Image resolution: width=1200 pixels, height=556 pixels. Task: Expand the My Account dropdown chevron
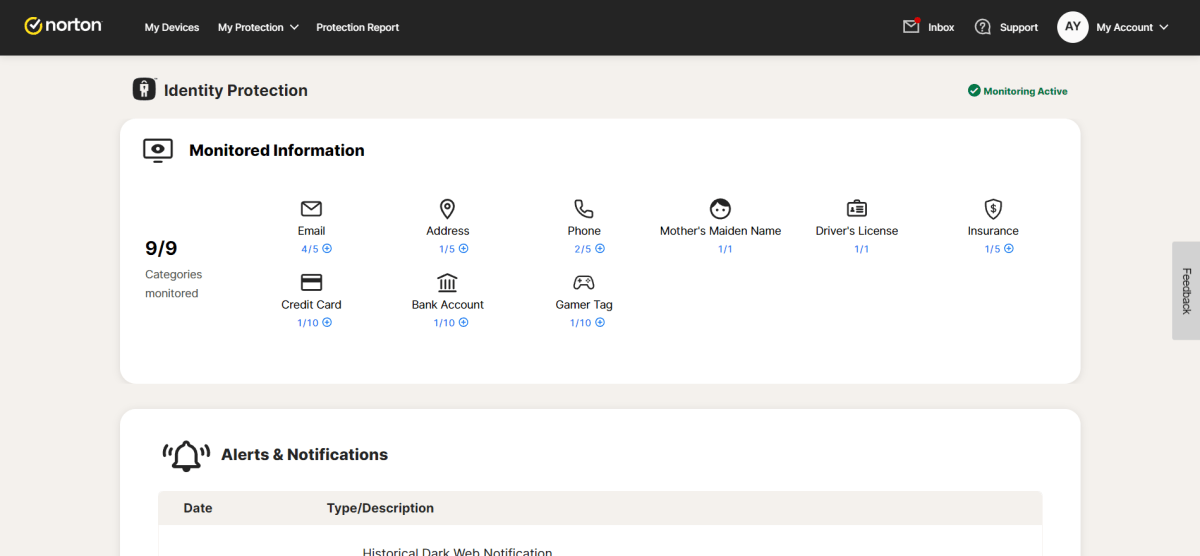pos(1164,27)
